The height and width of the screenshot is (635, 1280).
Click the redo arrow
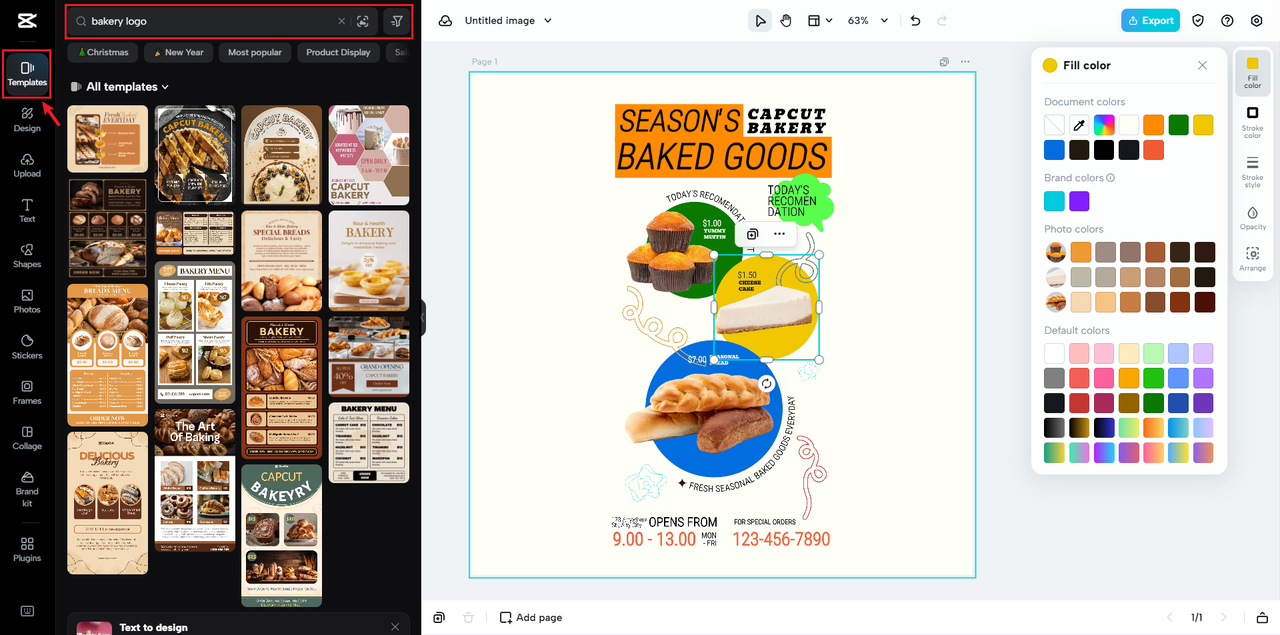pyautogui.click(x=944, y=20)
